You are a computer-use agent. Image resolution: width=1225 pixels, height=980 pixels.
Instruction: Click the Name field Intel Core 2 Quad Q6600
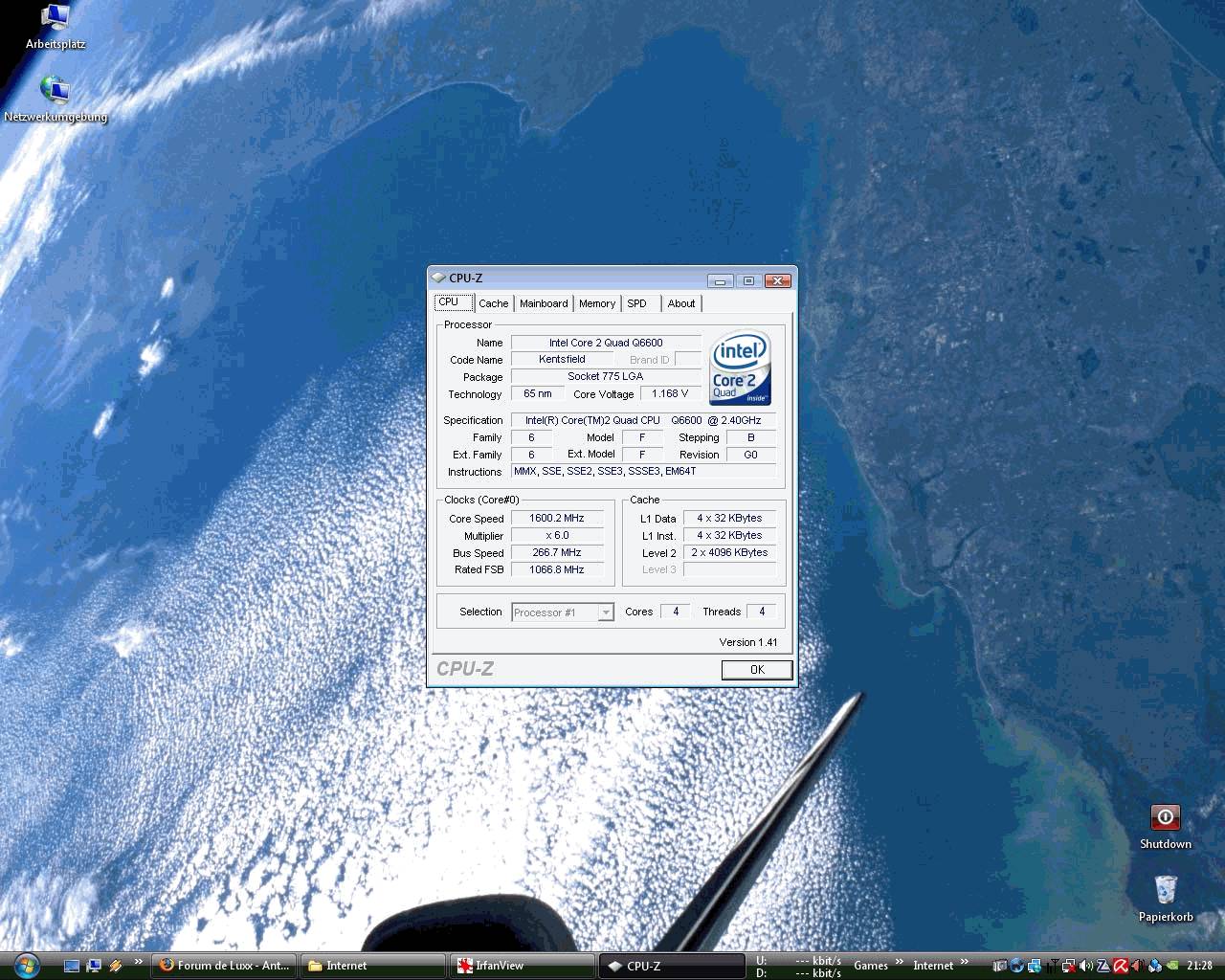(606, 343)
